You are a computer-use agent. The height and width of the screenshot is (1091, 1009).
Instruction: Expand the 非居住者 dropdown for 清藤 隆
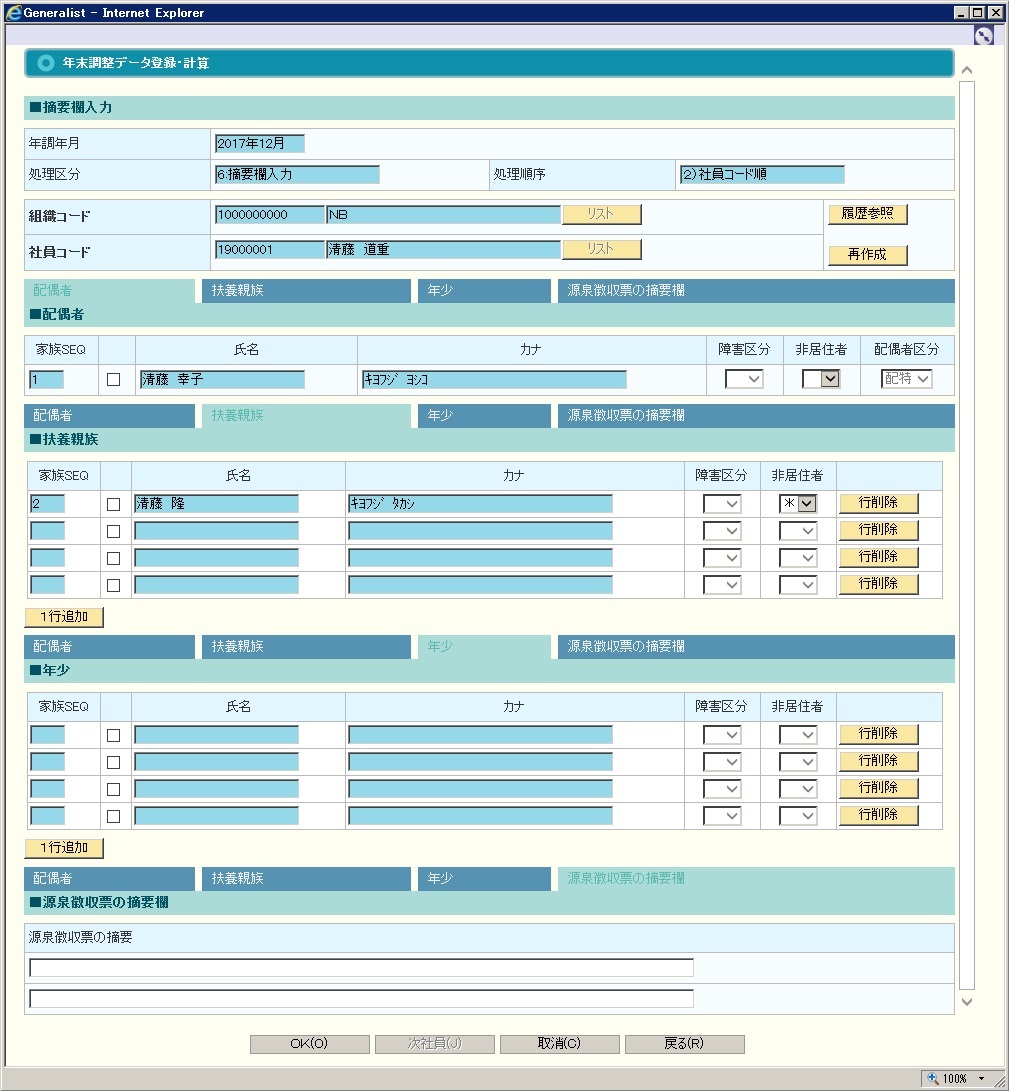(x=806, y=504)
